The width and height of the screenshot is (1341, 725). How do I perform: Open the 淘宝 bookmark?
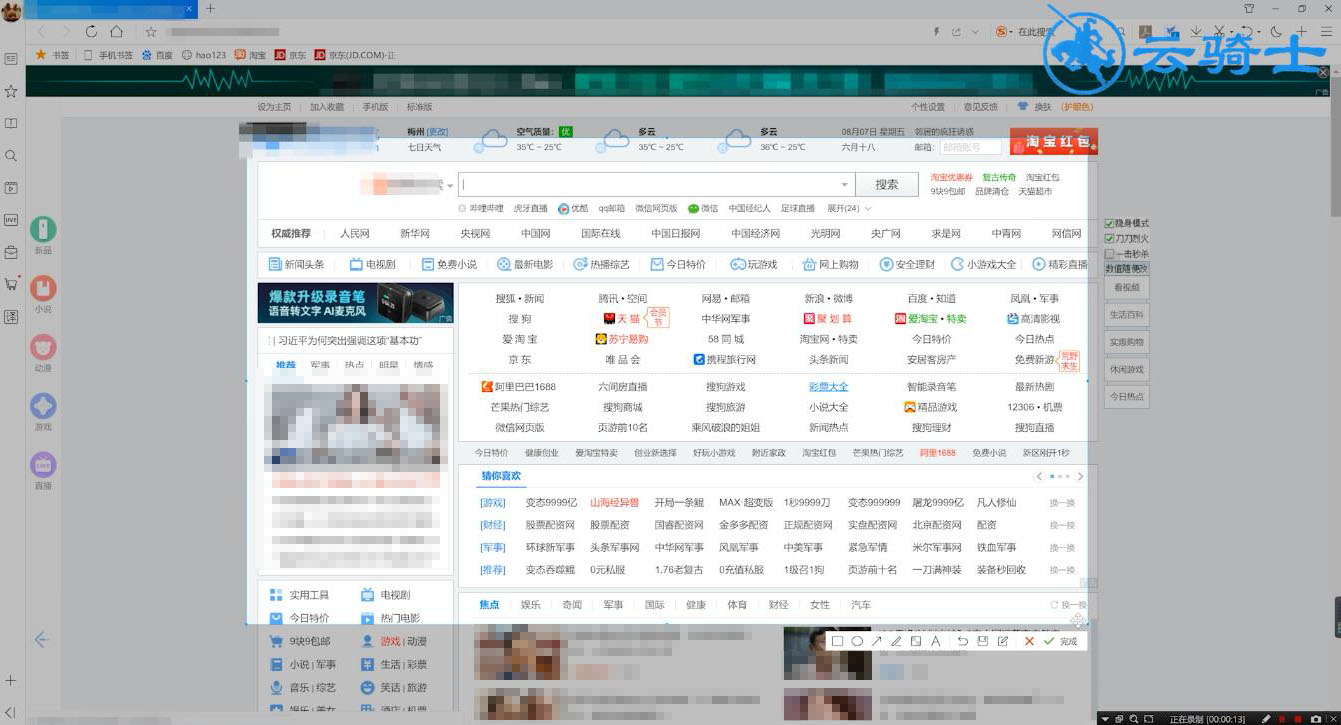click(250, 55)
